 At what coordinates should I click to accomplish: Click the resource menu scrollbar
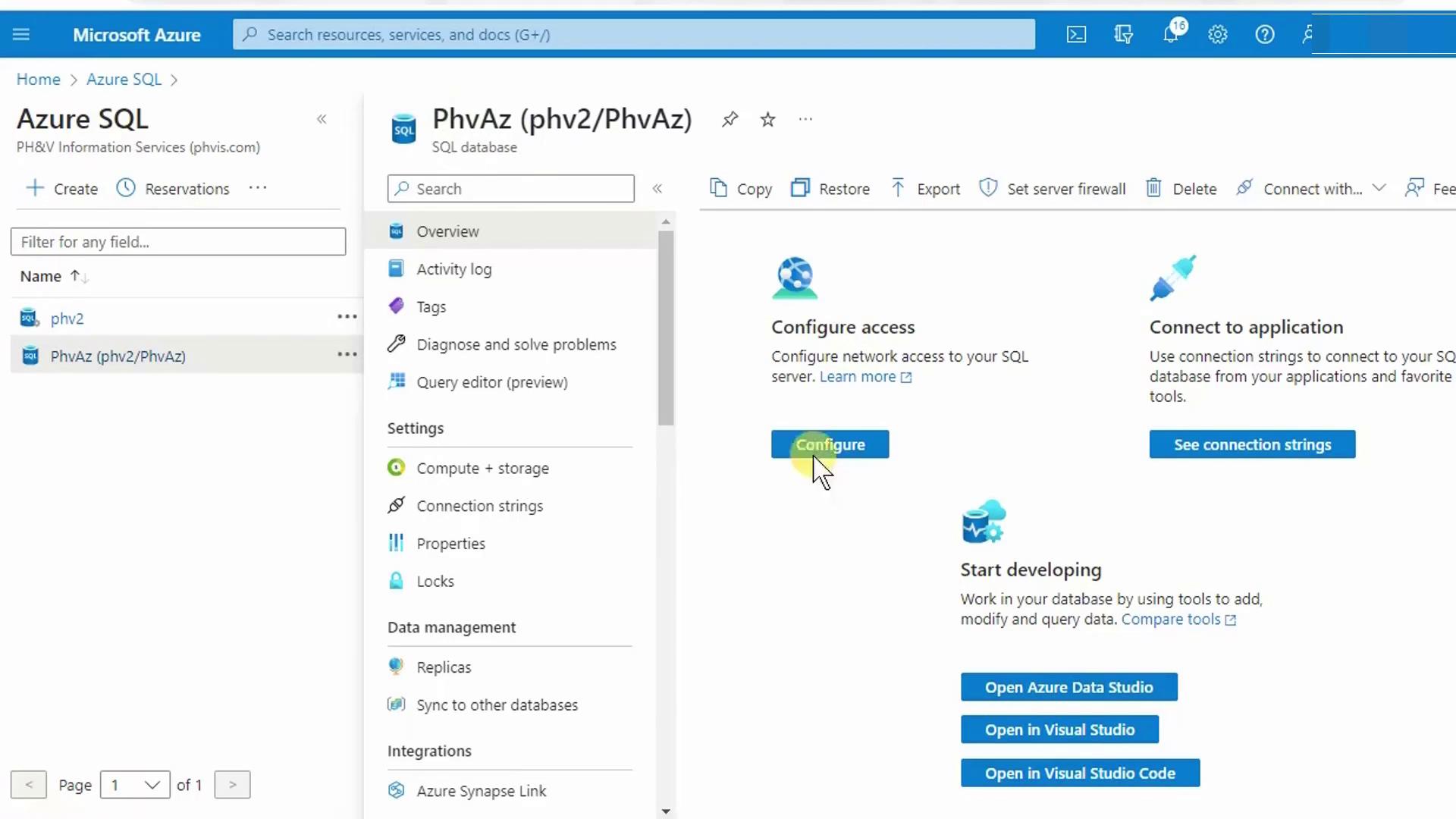[x=666, y=326]
